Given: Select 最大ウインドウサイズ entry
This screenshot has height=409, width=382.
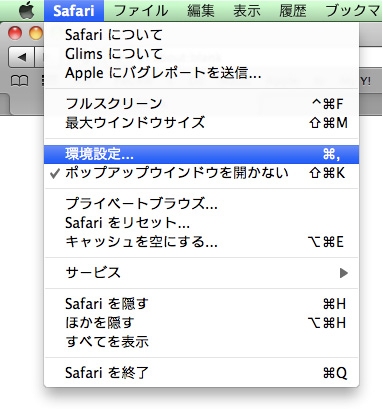Looking at the screenshot, I should click(x=201, y=123).
